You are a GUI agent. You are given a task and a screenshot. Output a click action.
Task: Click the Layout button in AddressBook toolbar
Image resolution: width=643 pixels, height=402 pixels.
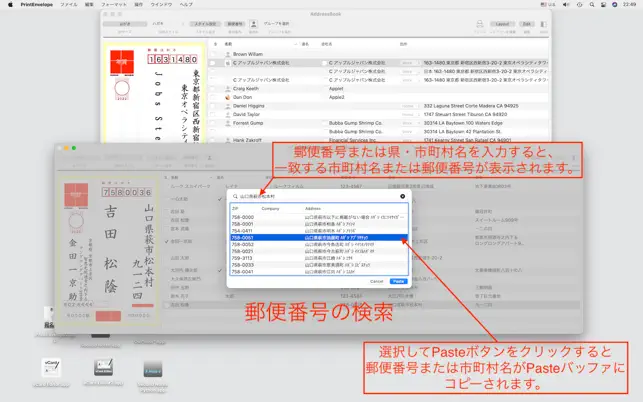(502, 24)
